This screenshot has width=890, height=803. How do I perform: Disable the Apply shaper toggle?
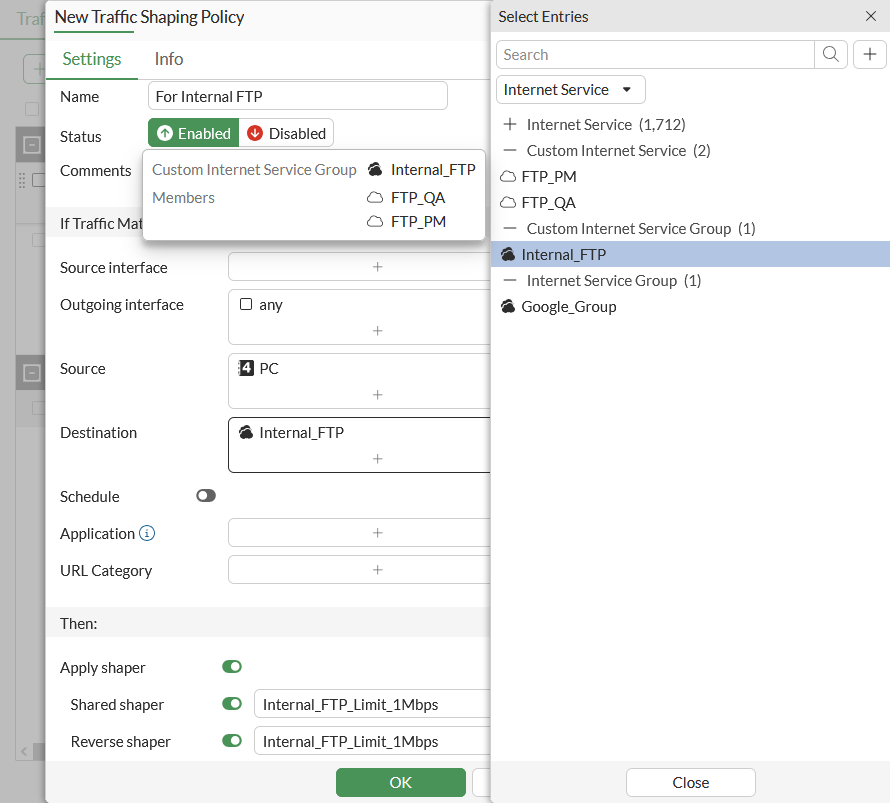pos(232,667)
